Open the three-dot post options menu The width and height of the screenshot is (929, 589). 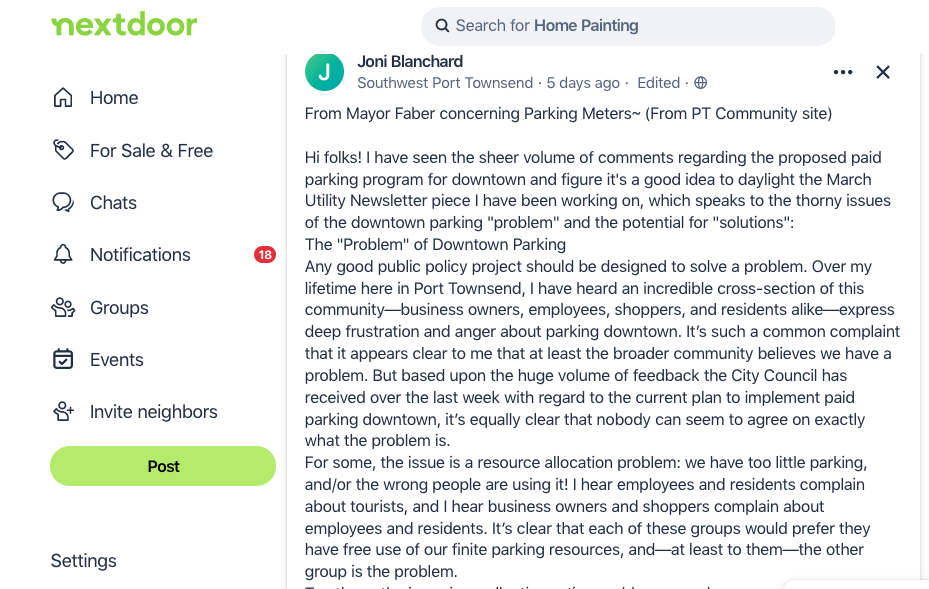[x=843, y=72]
